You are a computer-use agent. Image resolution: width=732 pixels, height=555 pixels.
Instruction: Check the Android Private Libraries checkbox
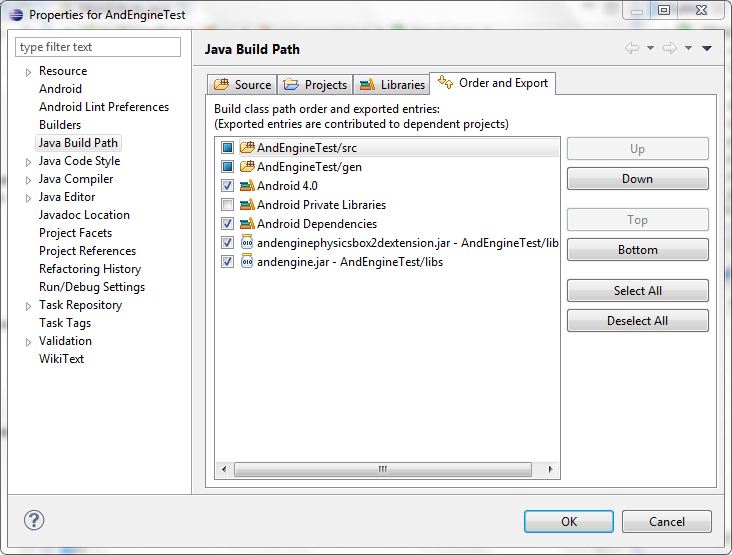(x=227, y=205)
